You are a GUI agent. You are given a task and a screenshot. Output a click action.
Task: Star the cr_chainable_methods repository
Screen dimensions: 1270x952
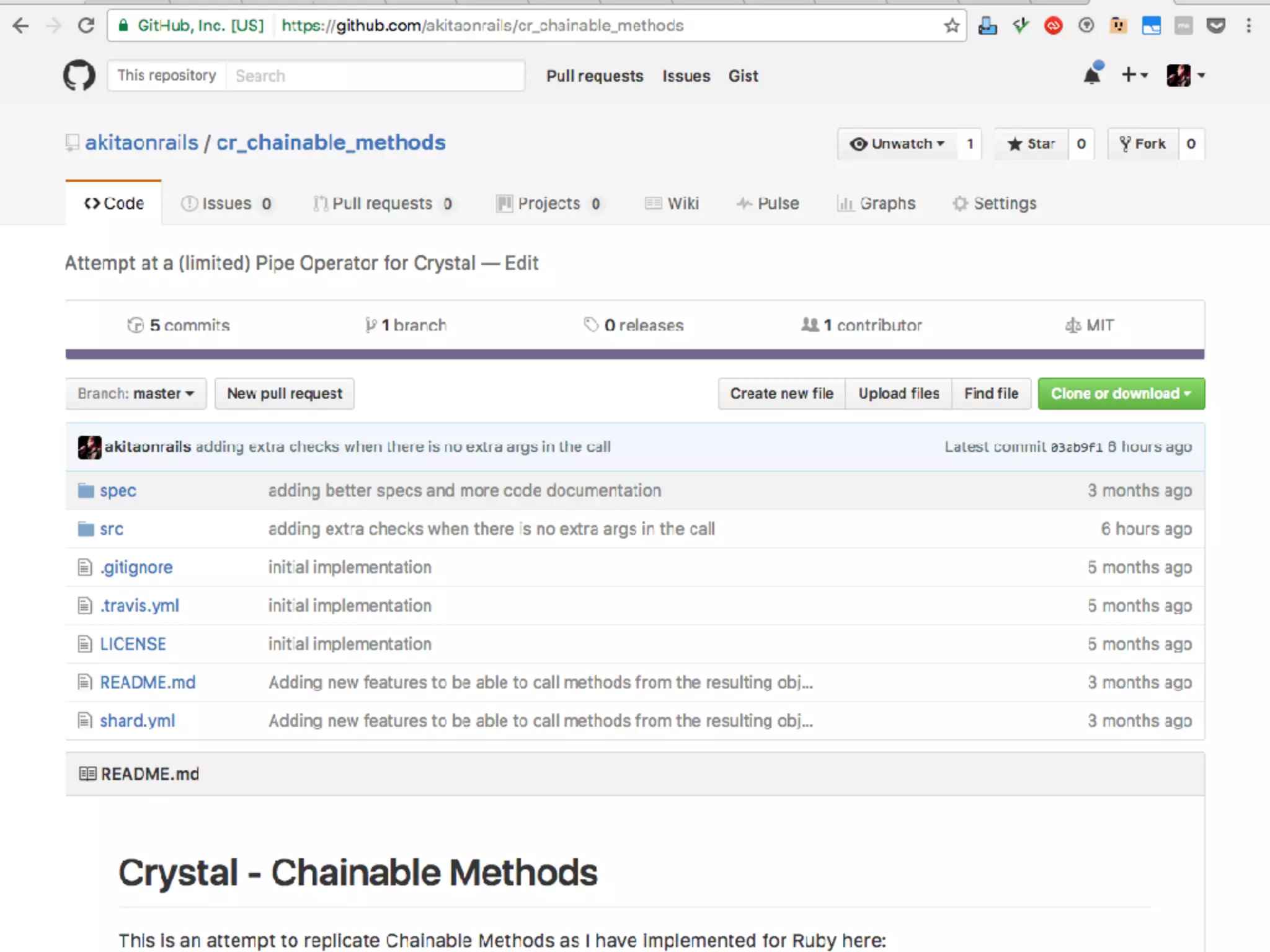[1032, 144]
